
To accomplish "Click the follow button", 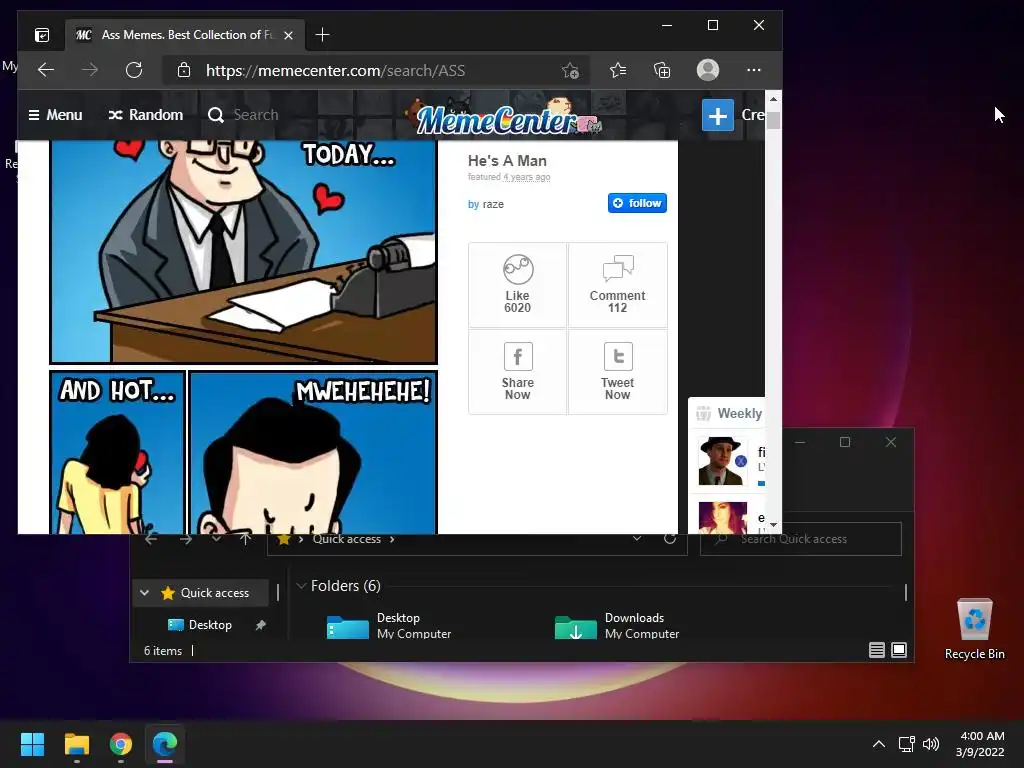I will 637,203.
